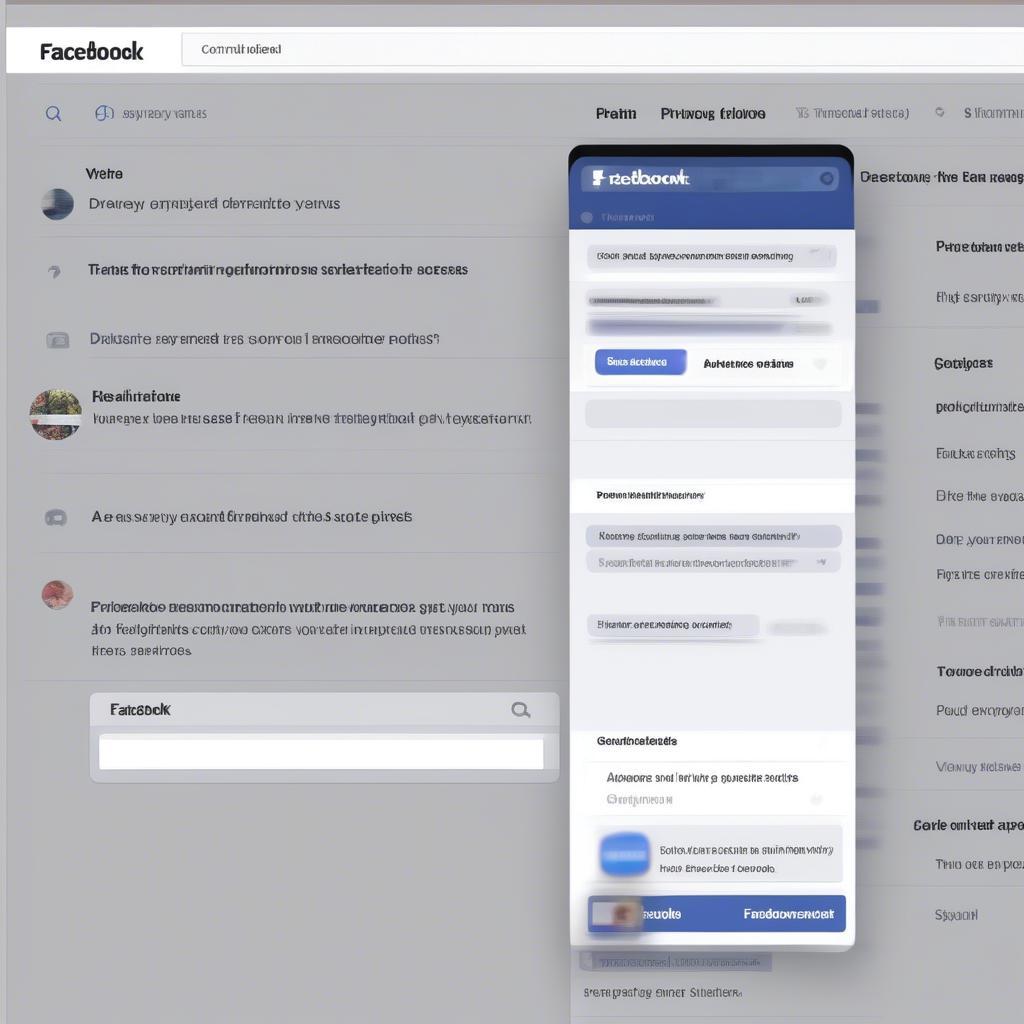
Task: Click the Facebook logo in popup header
Action: (640, 179)
